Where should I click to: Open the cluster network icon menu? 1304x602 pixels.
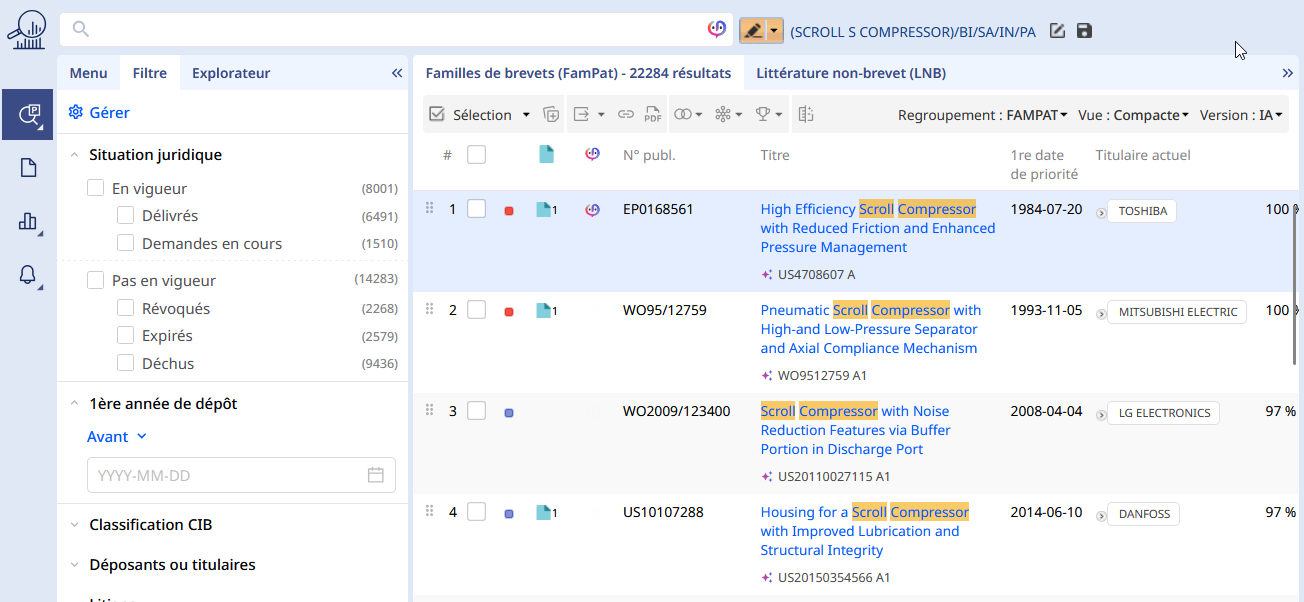pos(728,115)
